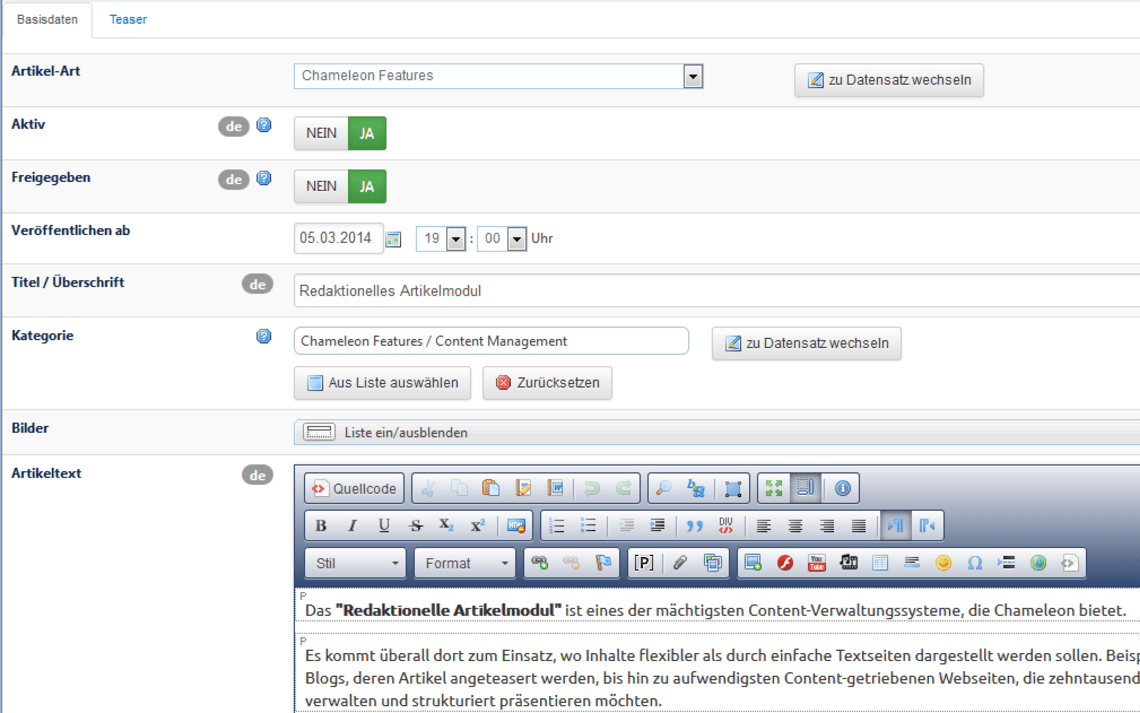Image resolution: width=1140 pixels, height=713 pixels.
Task: Center the text
Action: click(x=795, y=525)
